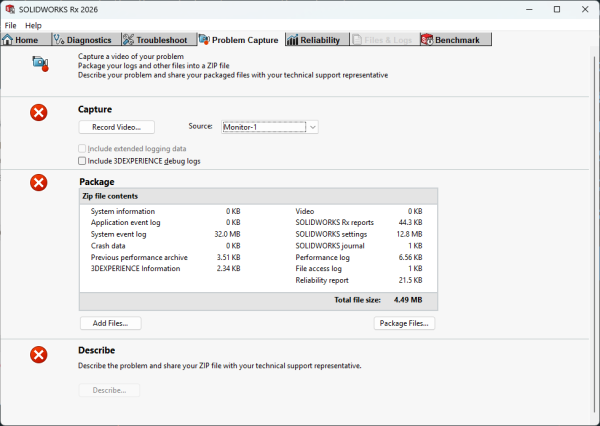Click the Zip file contents header
The height and width of the screenshot is (426, 600).
(x=258, y=196)
